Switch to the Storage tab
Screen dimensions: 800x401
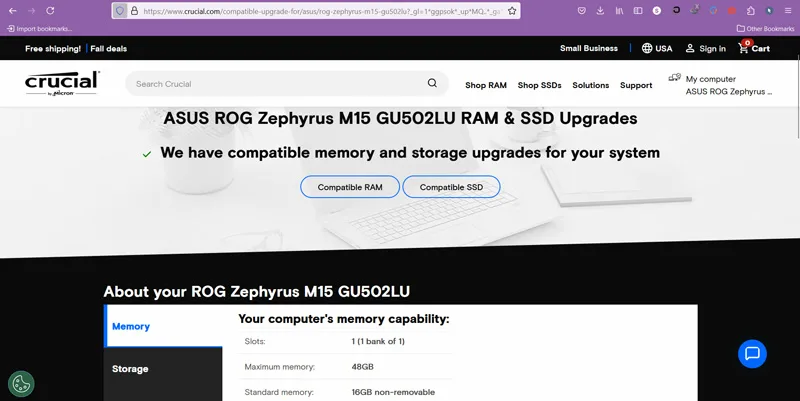163,369
